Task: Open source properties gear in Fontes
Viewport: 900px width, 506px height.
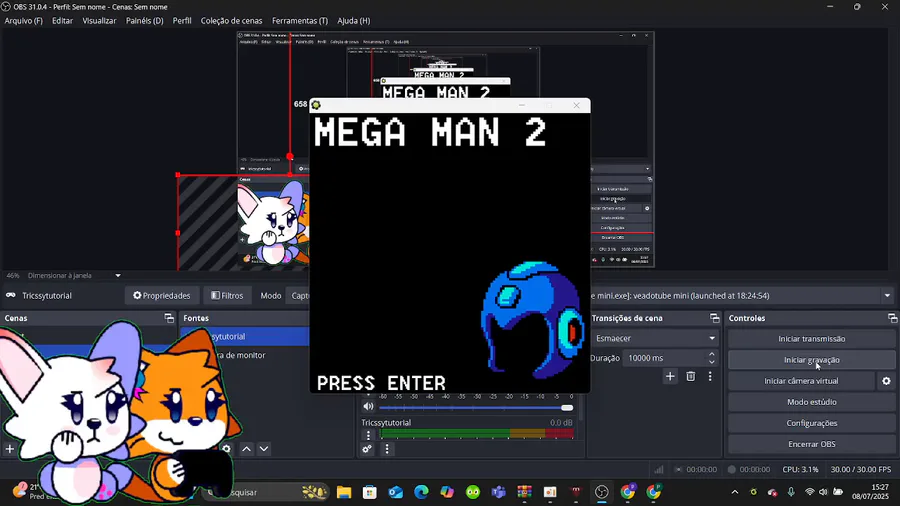Action: point(227,449)
